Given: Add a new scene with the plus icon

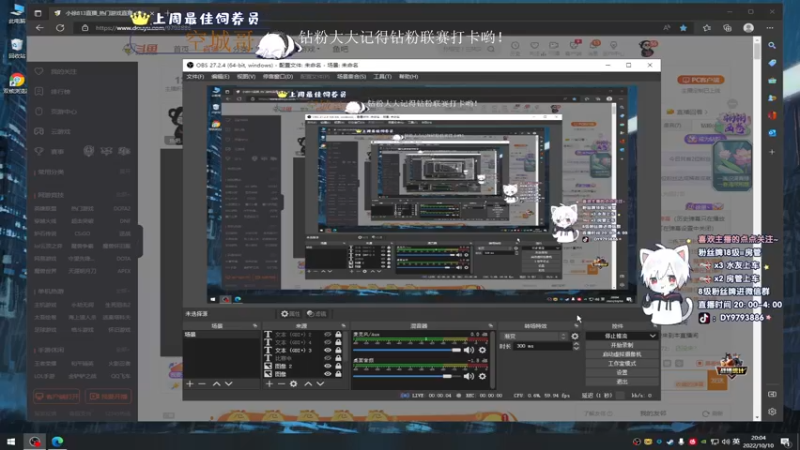Looking at the screenshot, I should tap(190, 384).
